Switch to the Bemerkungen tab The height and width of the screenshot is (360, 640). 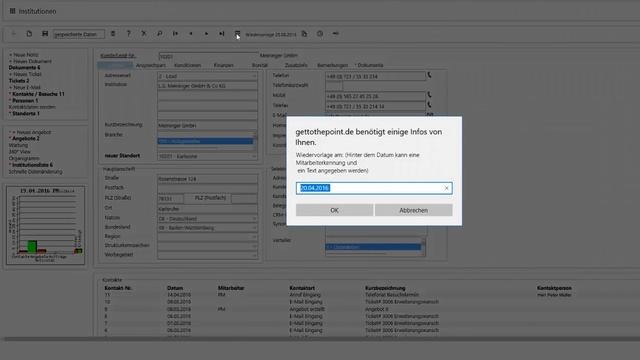[332, 65]
